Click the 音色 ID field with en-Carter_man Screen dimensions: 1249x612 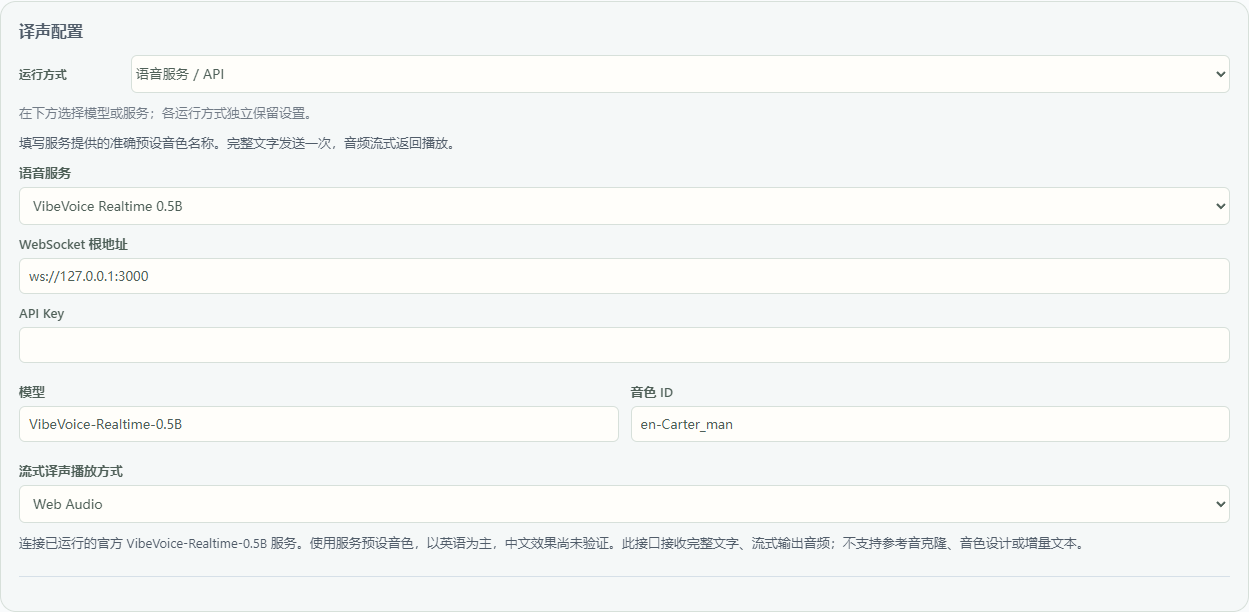coord(930,424)
